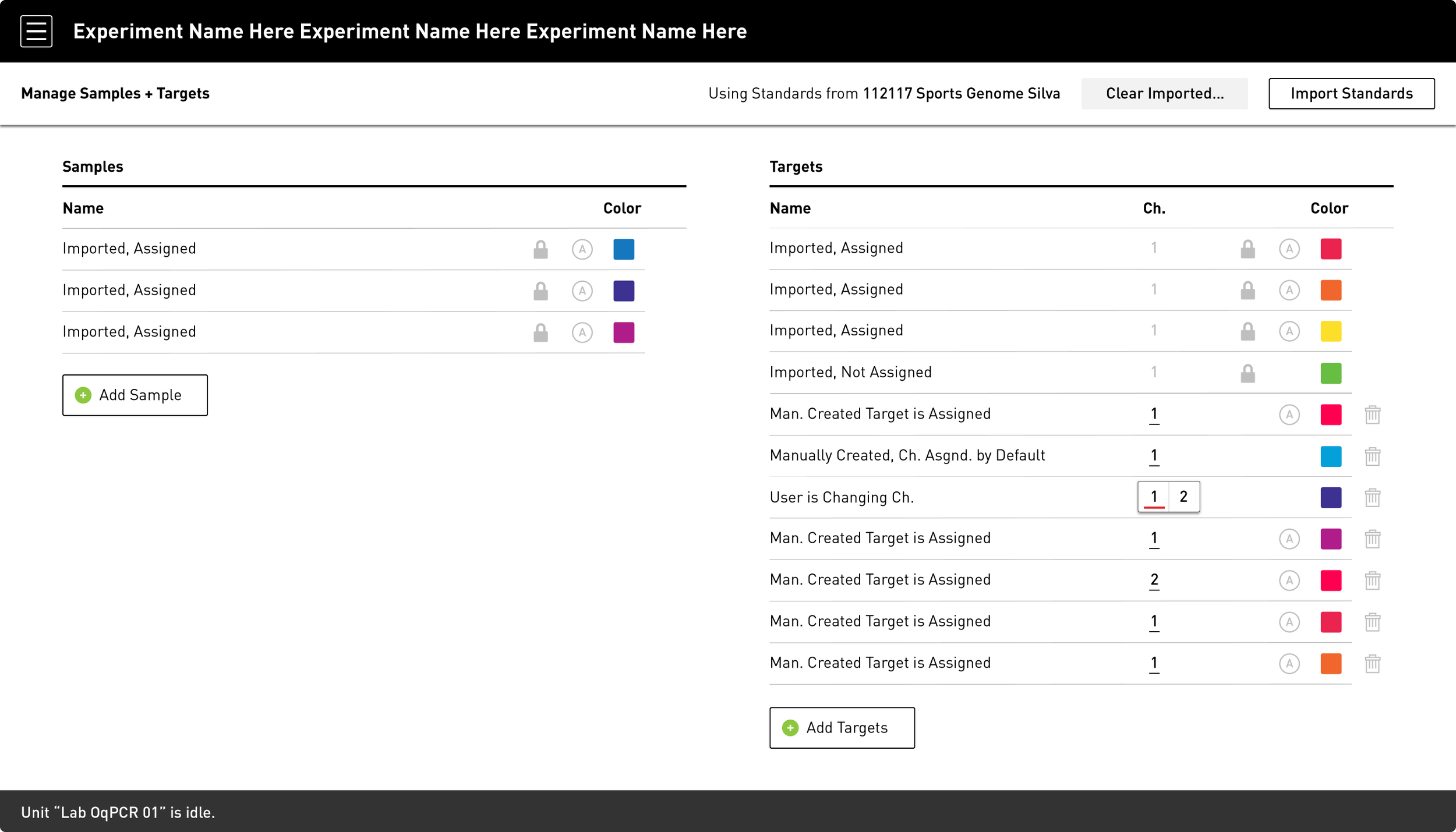This screenshot has width=1456, height=832.
Task: Click the lock icon on first imported sample
Action: click(540, 249)
